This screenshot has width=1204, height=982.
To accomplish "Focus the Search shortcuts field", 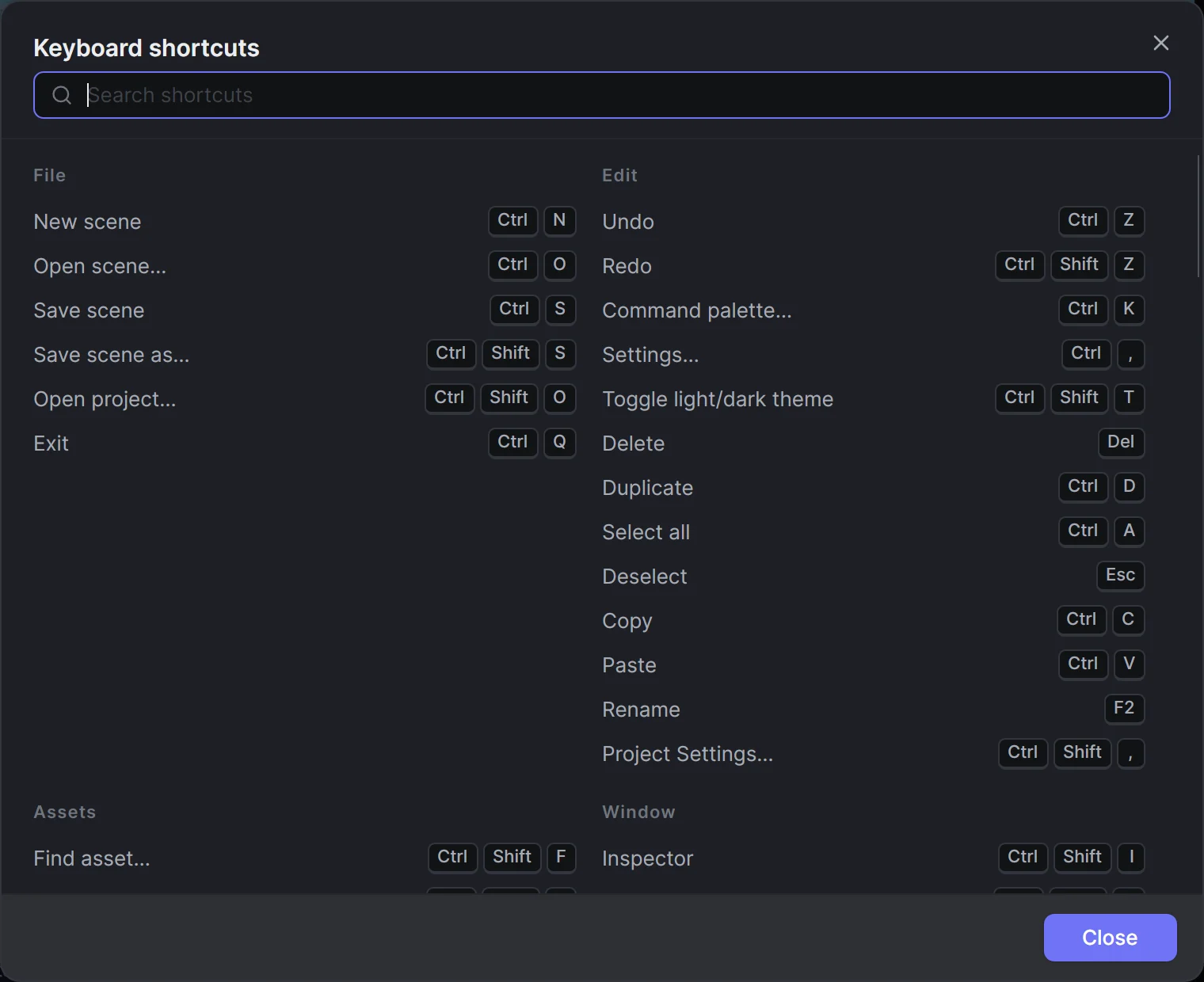I will pyautogui.click(x=602, y=95).
